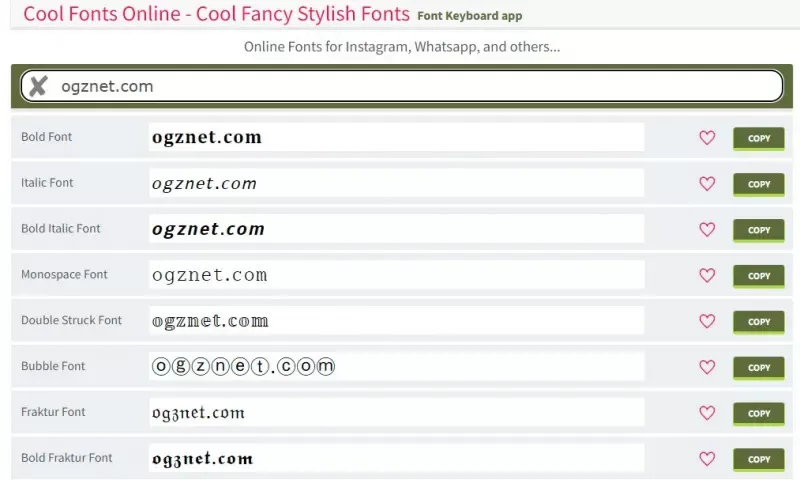
Task: Open the Font Keyboard app link
Action: [469, 16]
